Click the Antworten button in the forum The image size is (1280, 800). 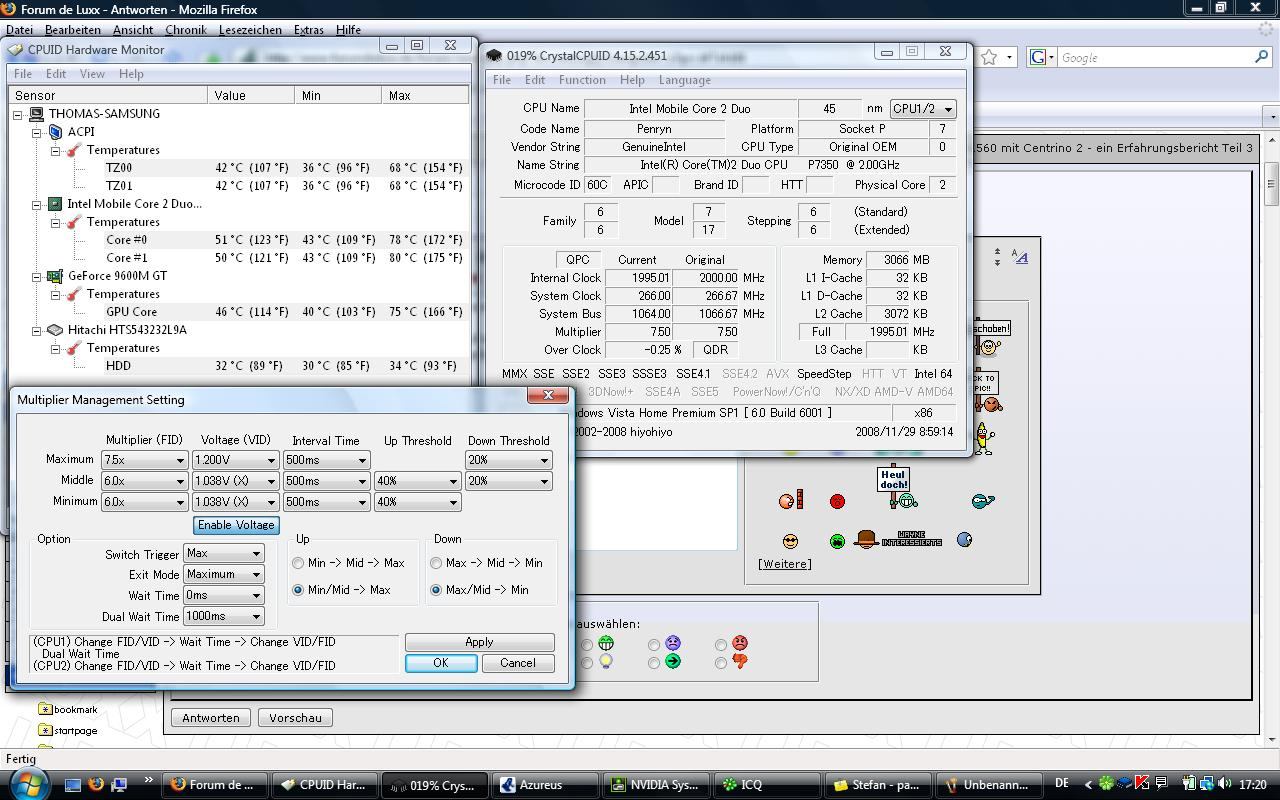[211, 718]
